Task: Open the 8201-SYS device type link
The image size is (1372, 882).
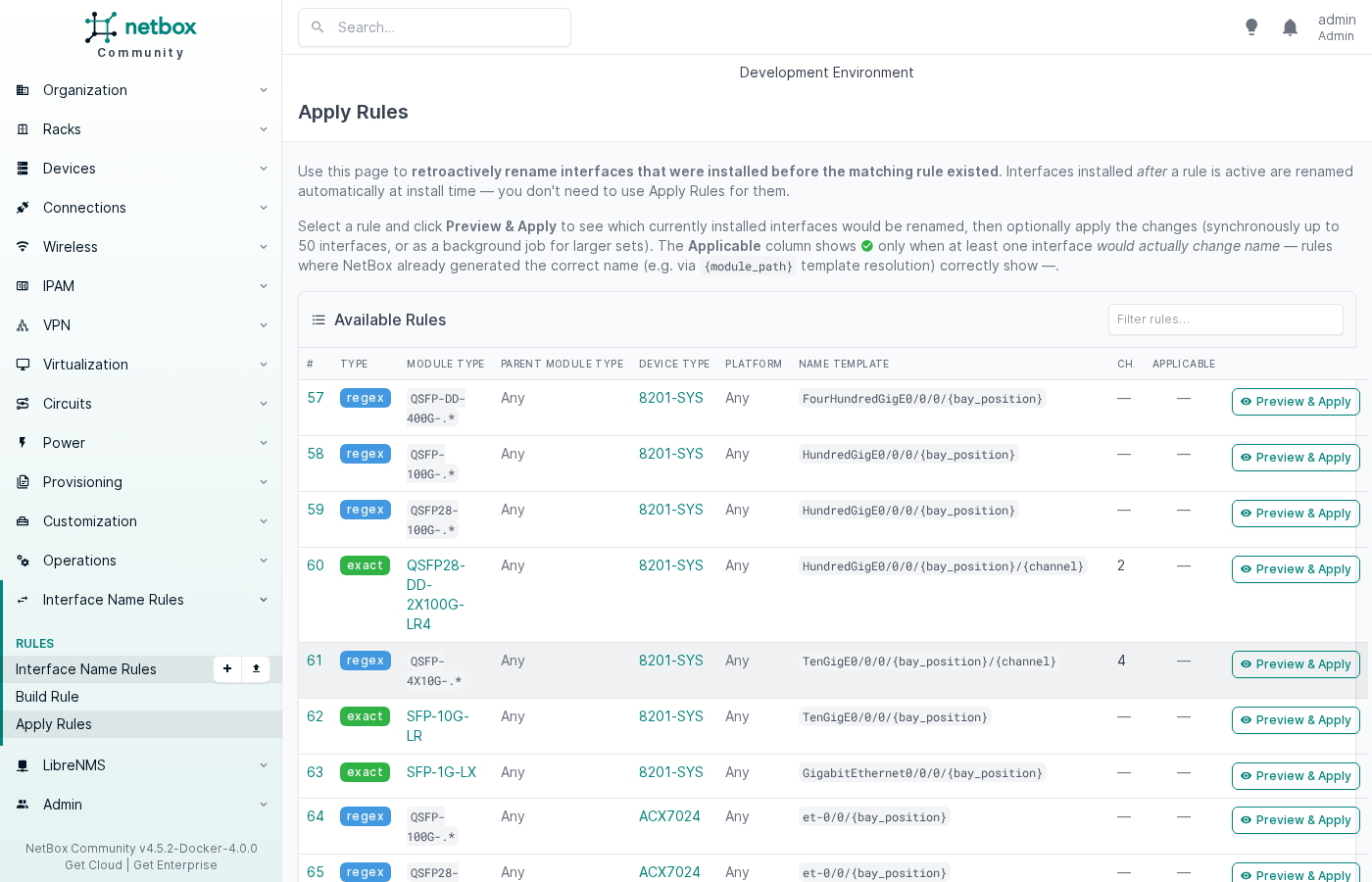Action: [670, 398]
